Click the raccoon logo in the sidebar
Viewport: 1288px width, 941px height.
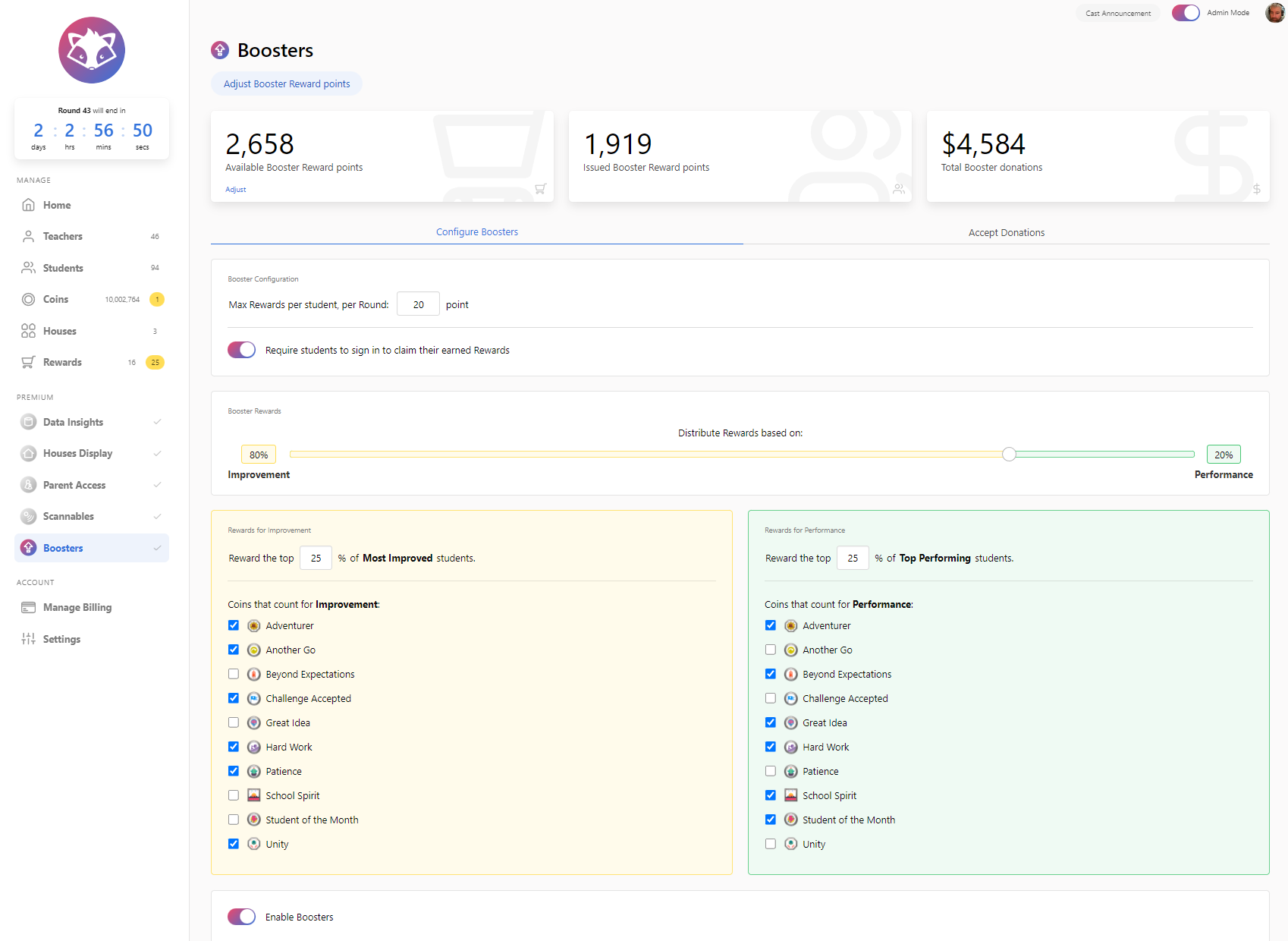click(x=92, y=50)
